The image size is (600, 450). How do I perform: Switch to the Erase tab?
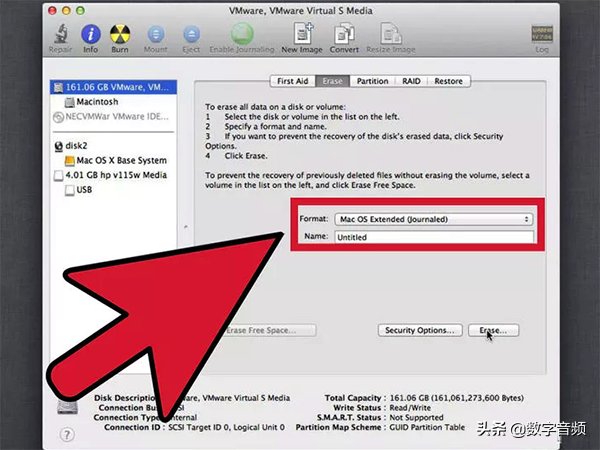pos(333,81)
